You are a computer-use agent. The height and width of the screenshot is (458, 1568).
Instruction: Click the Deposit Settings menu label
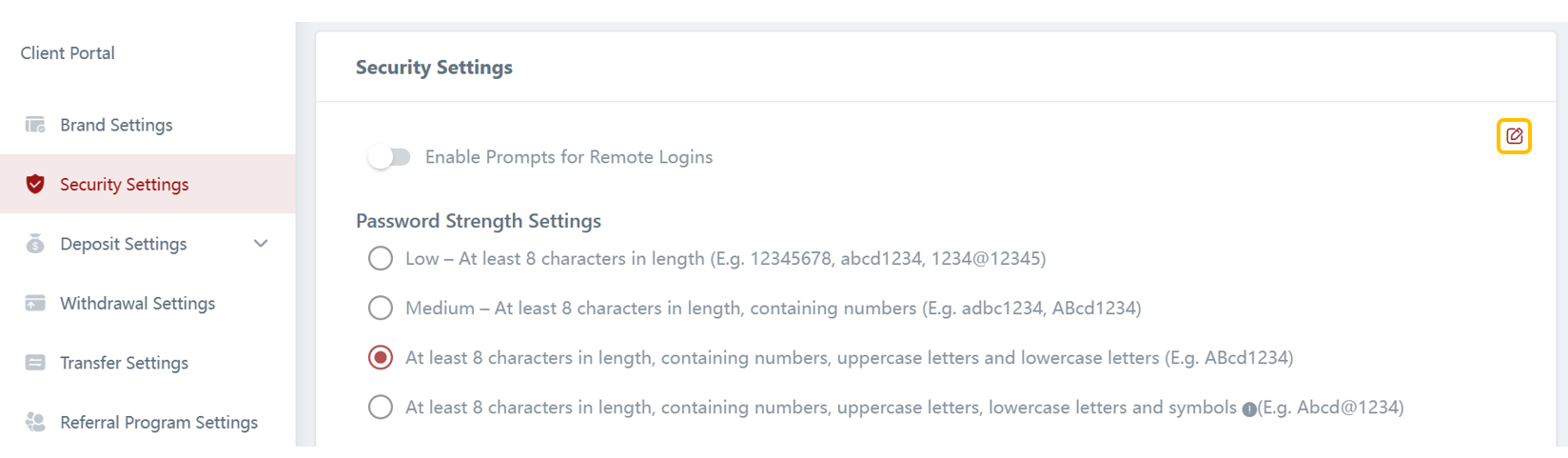pos(123,244)
